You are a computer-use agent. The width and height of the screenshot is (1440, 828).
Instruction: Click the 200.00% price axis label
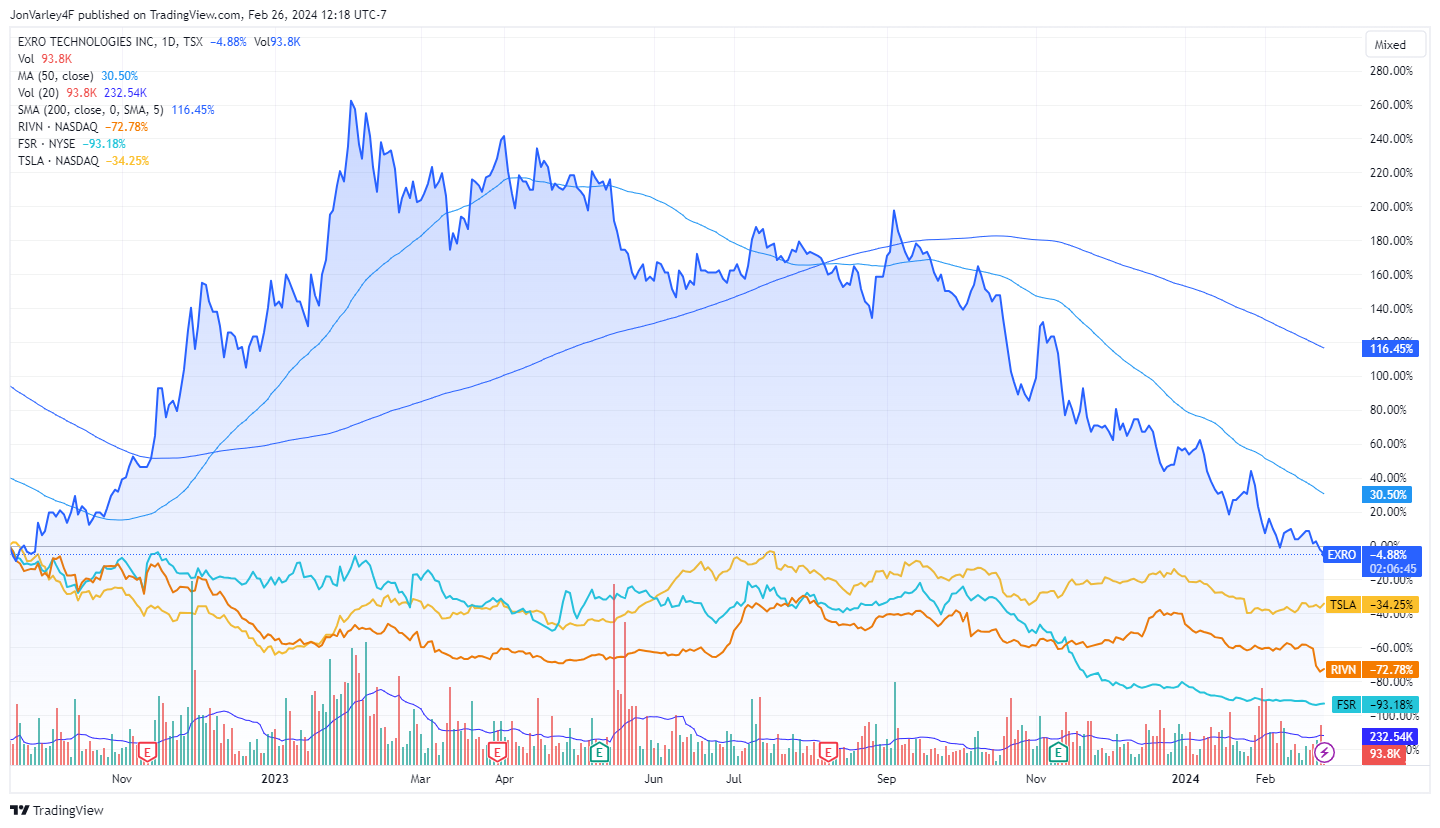(1390, 207)
